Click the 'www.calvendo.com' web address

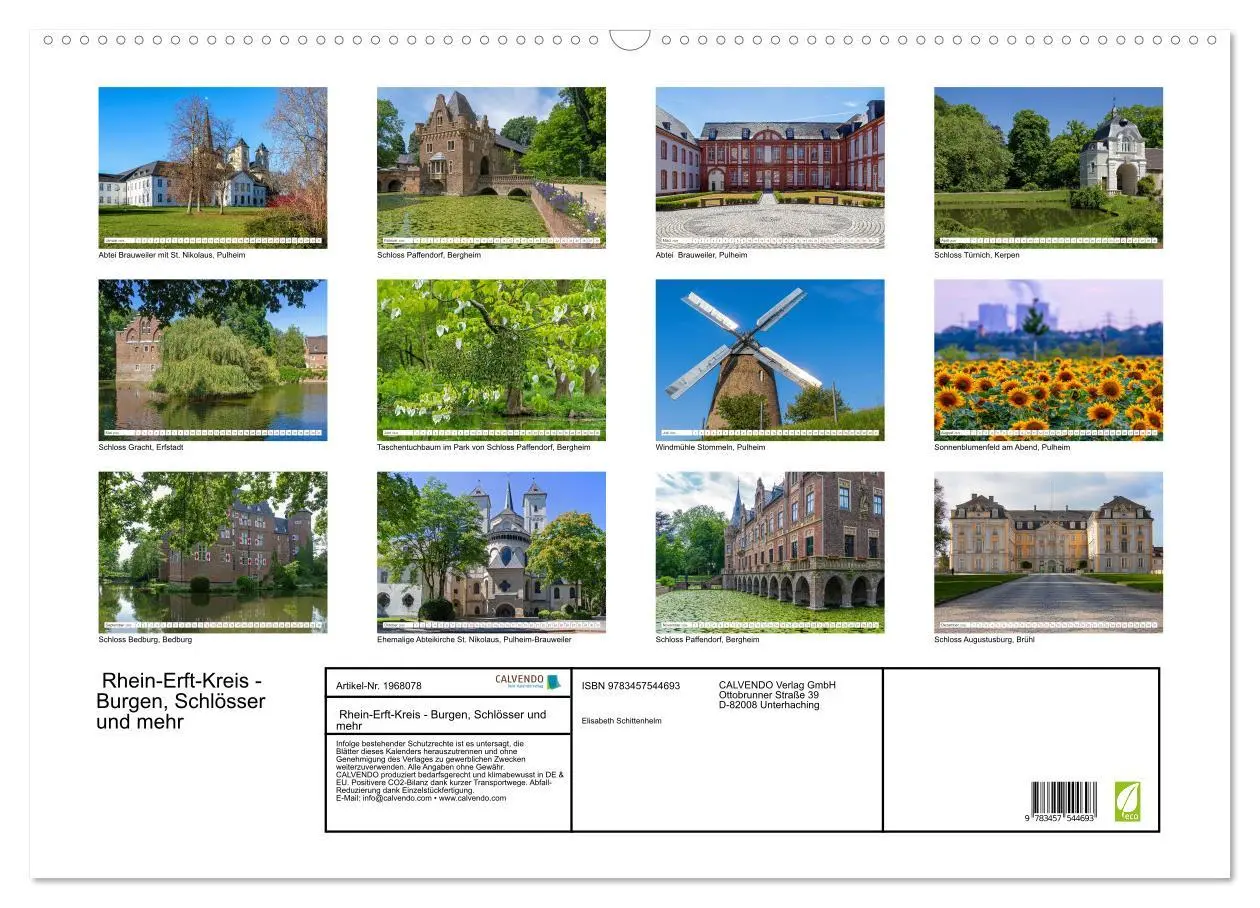point(472,798)
